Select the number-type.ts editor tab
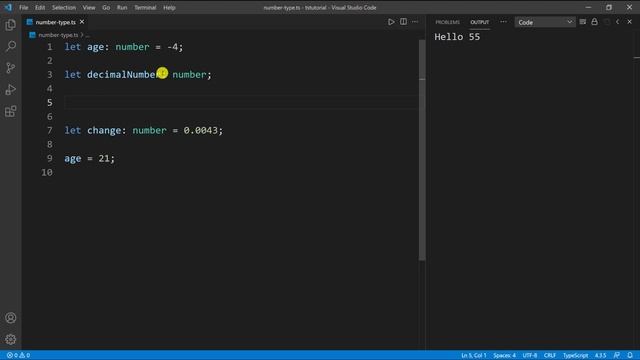 (x=56, y=22)
